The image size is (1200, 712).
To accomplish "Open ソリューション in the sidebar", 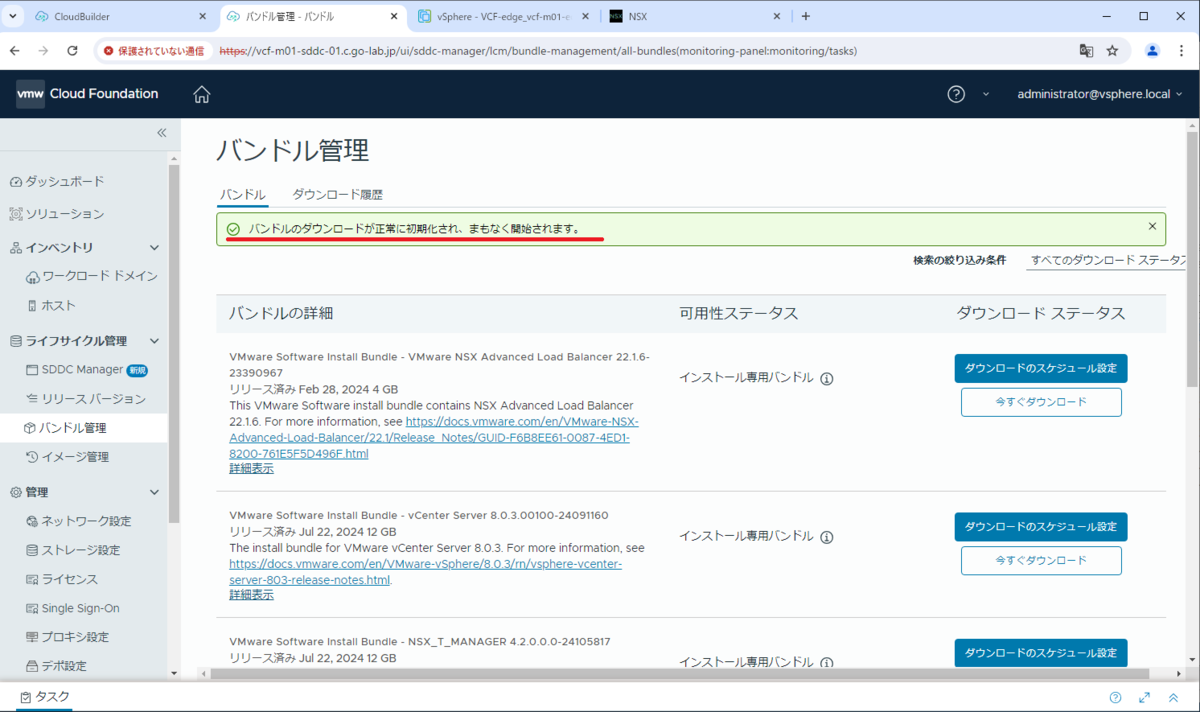I will coord(56,214).
